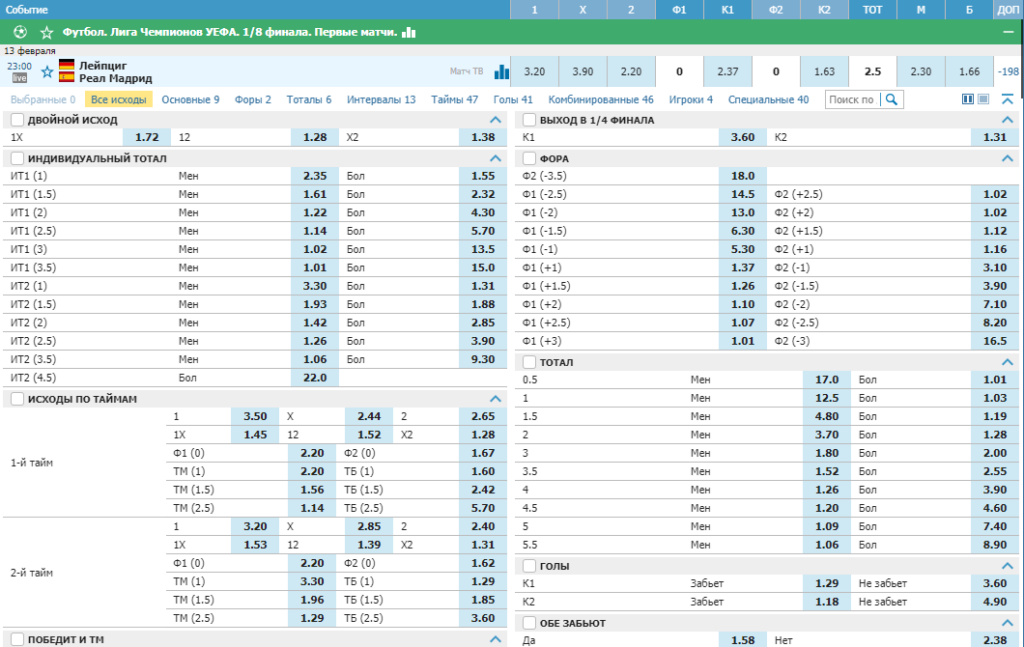The image size is (1024, 647).
Task: Bet on Real Madrid win at 2.20
Action: tap(631, 72)
